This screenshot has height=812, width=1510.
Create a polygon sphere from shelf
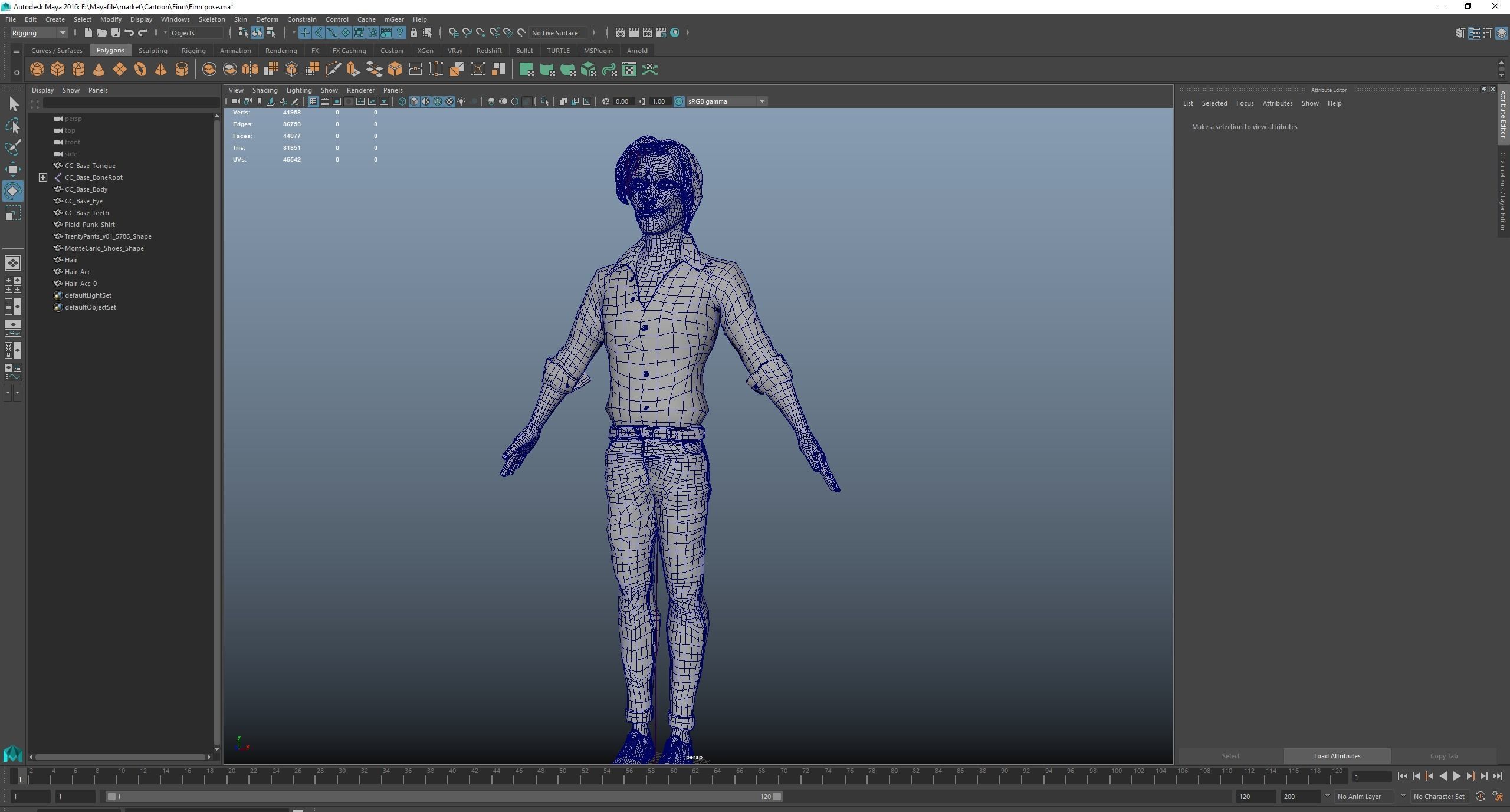[x=37, y=70]
